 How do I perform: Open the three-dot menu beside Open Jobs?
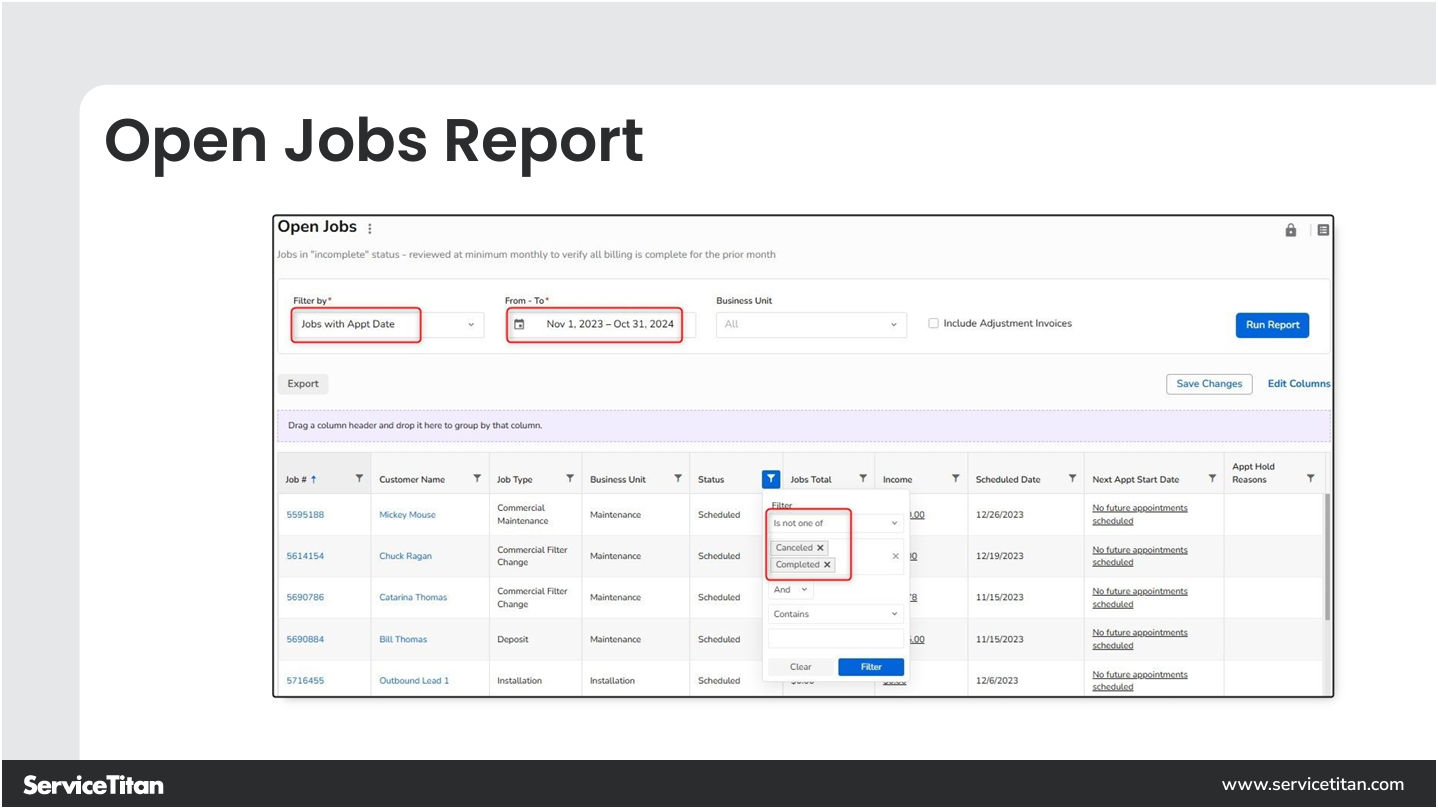[x=369, y=227]
